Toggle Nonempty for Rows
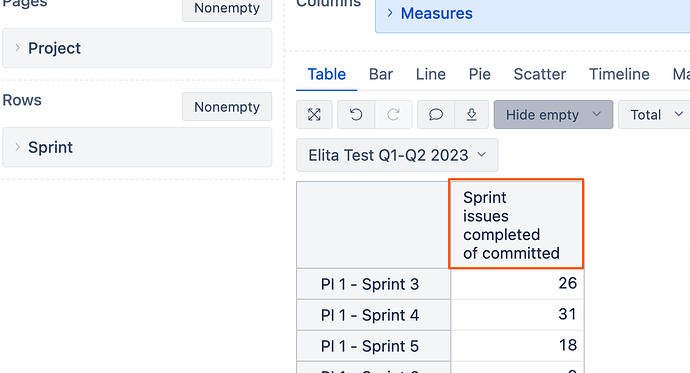The width and height of the screenshot is (690, 373). coord(227,107)
